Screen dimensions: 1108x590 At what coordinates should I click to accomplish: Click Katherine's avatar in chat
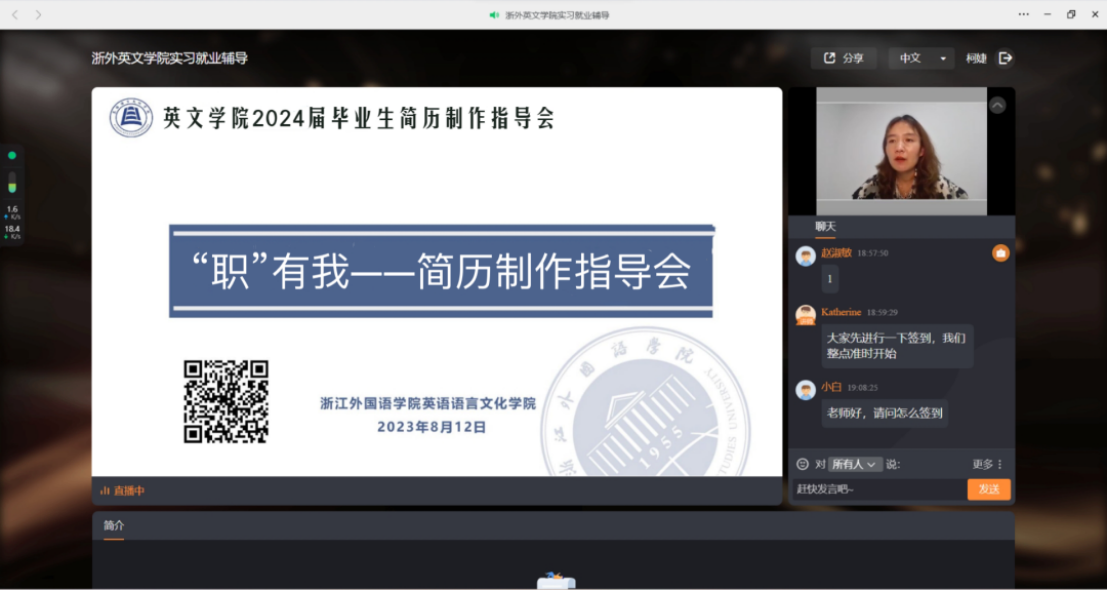pos(805,315)
